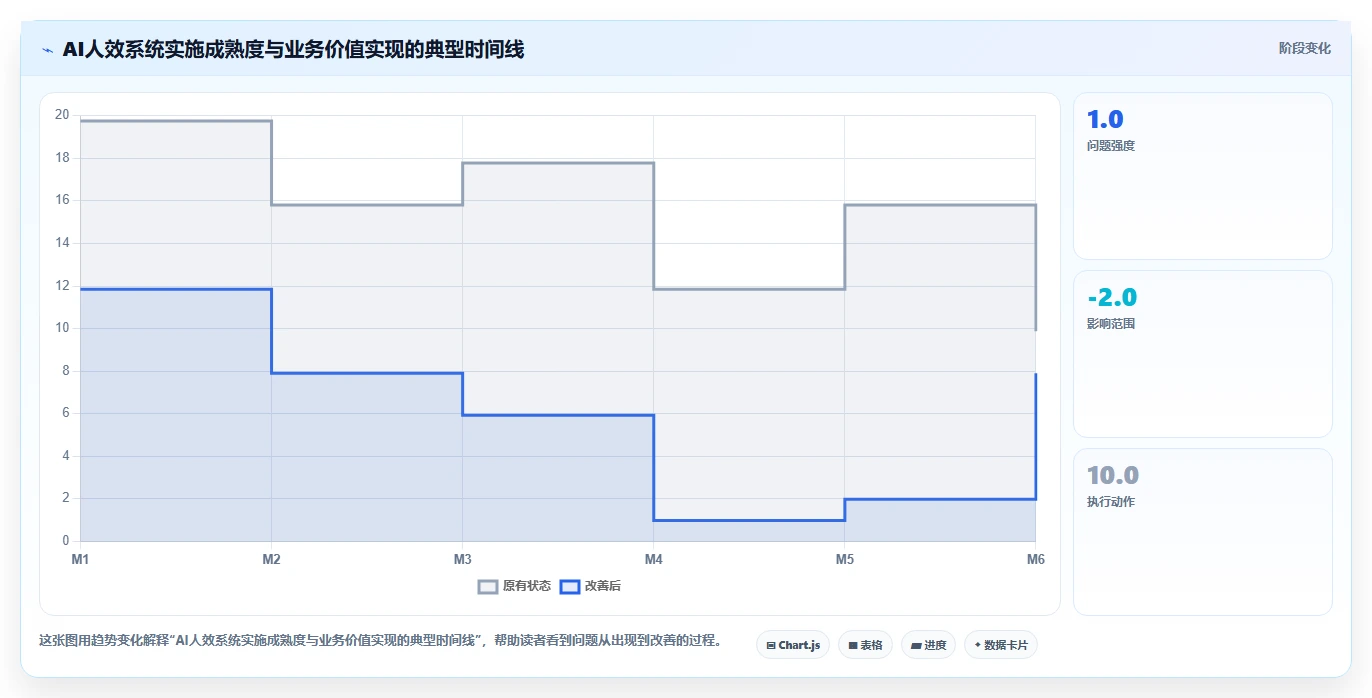Click the y-axis value 12

tap(62, 285)
